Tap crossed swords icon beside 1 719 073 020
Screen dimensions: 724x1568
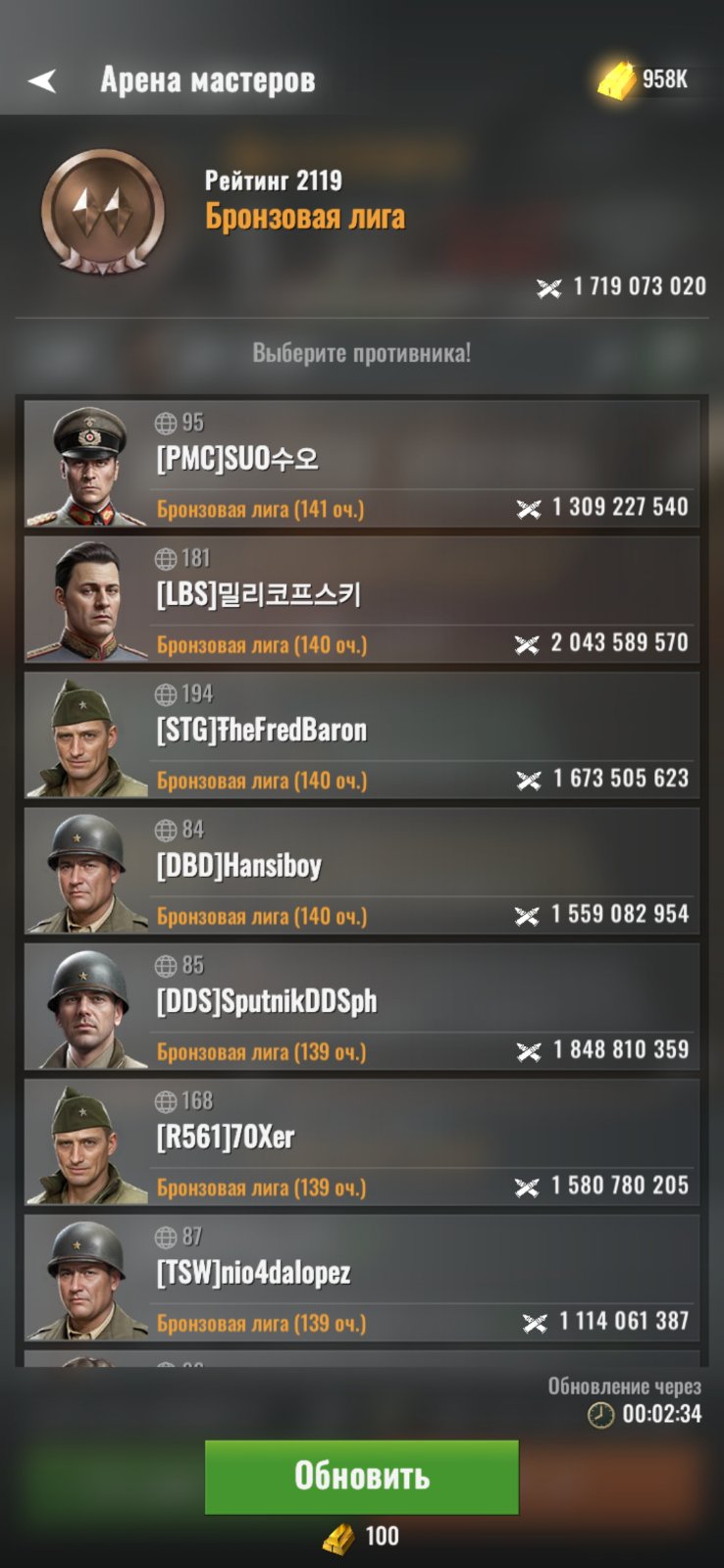click(x=549, y=287)
